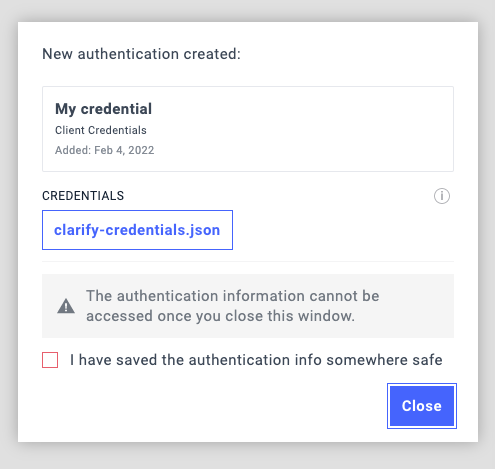Click the 'New authentication created:' heading
The height and width of the screenshot is (469, 495).
[141, 54]
